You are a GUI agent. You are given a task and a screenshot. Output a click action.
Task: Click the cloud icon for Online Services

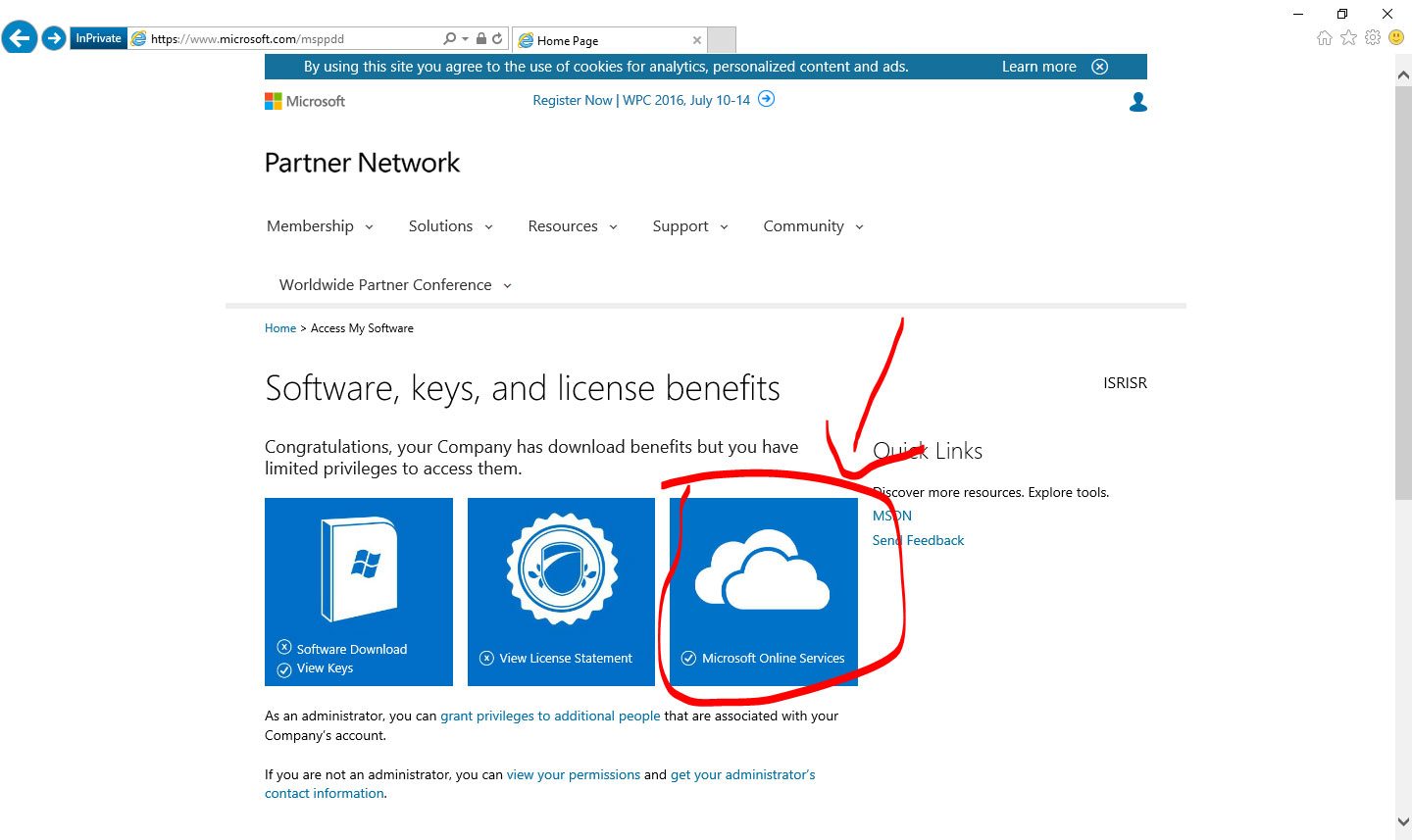(x=762, y=568)
